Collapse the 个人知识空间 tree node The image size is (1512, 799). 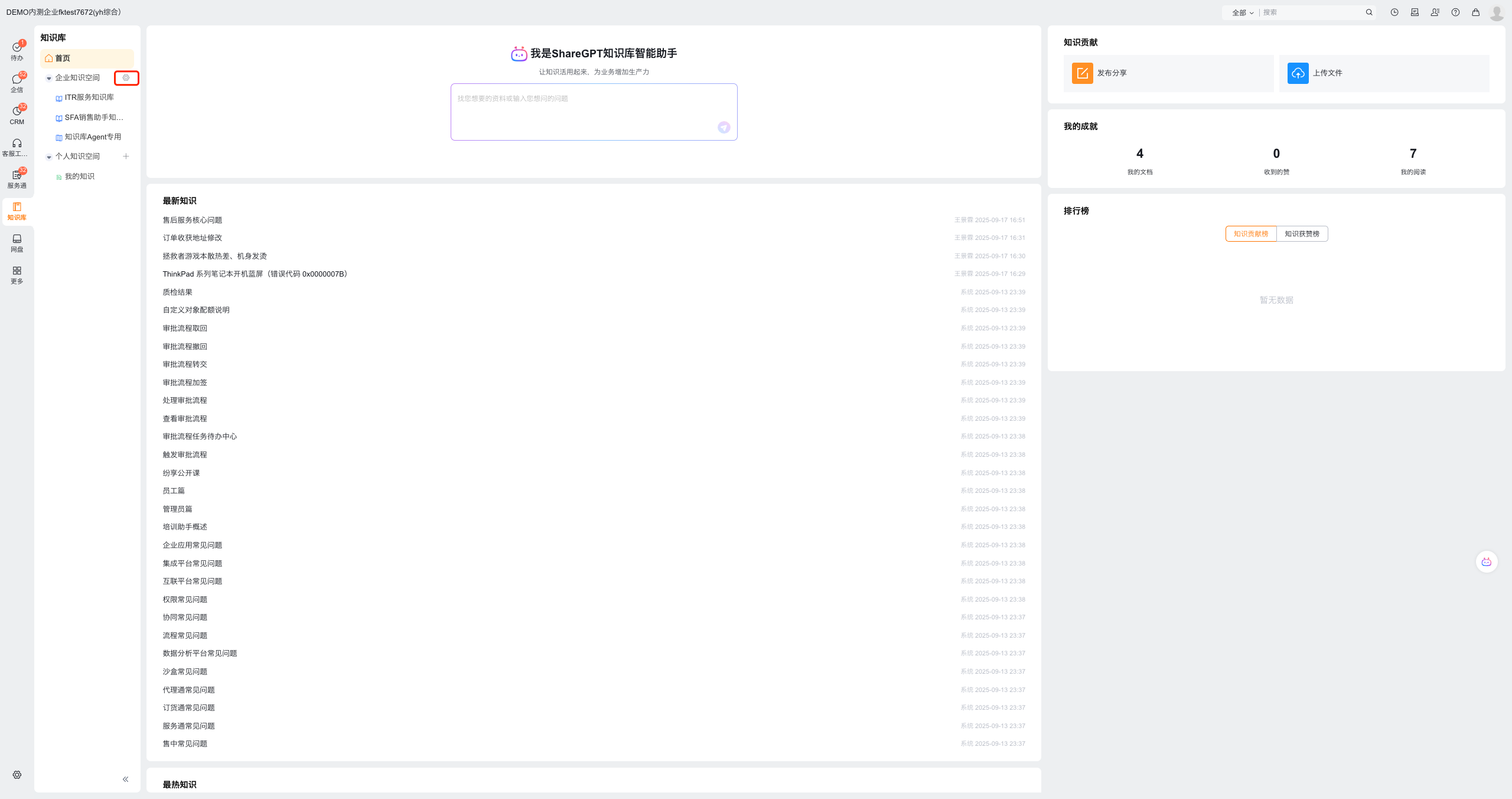click(49, 157)
